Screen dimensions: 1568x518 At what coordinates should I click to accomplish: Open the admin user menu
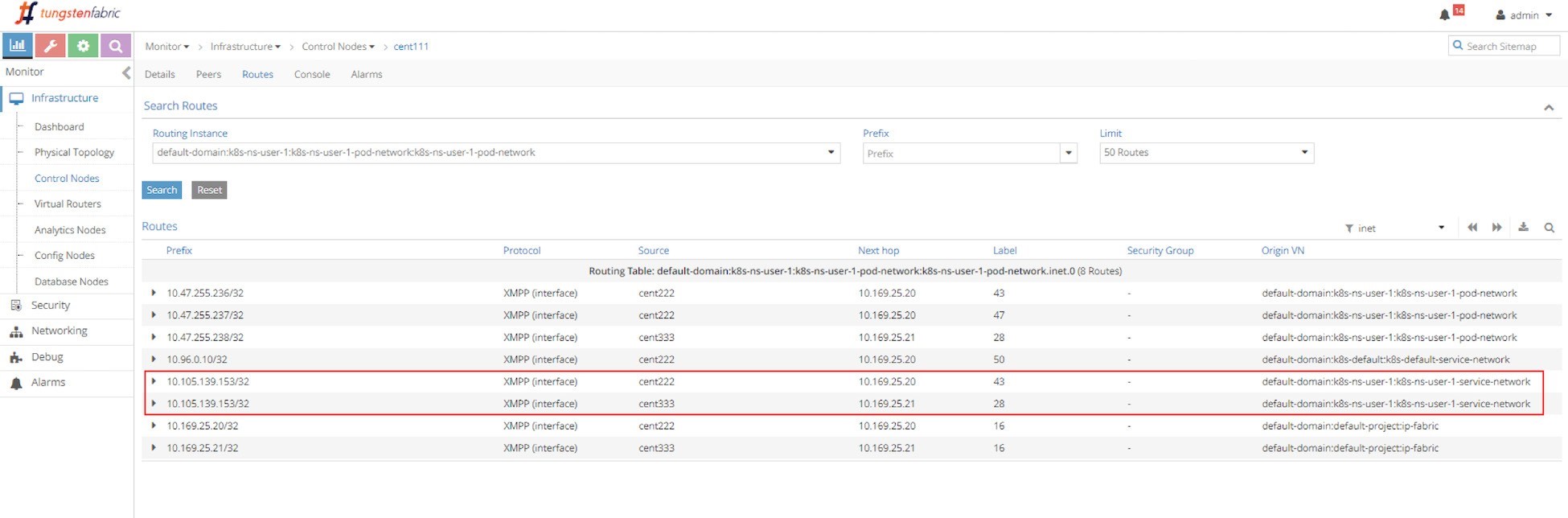[1523, 14]
